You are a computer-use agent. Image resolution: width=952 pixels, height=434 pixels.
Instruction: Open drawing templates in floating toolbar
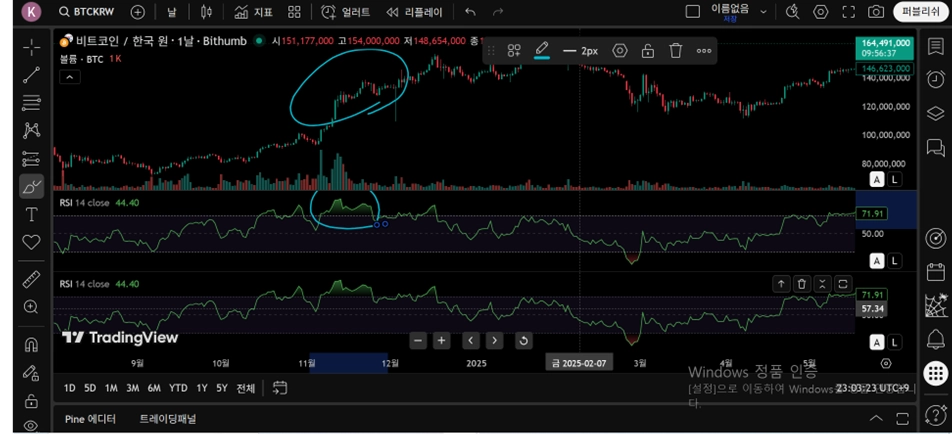tap(514, 51)
